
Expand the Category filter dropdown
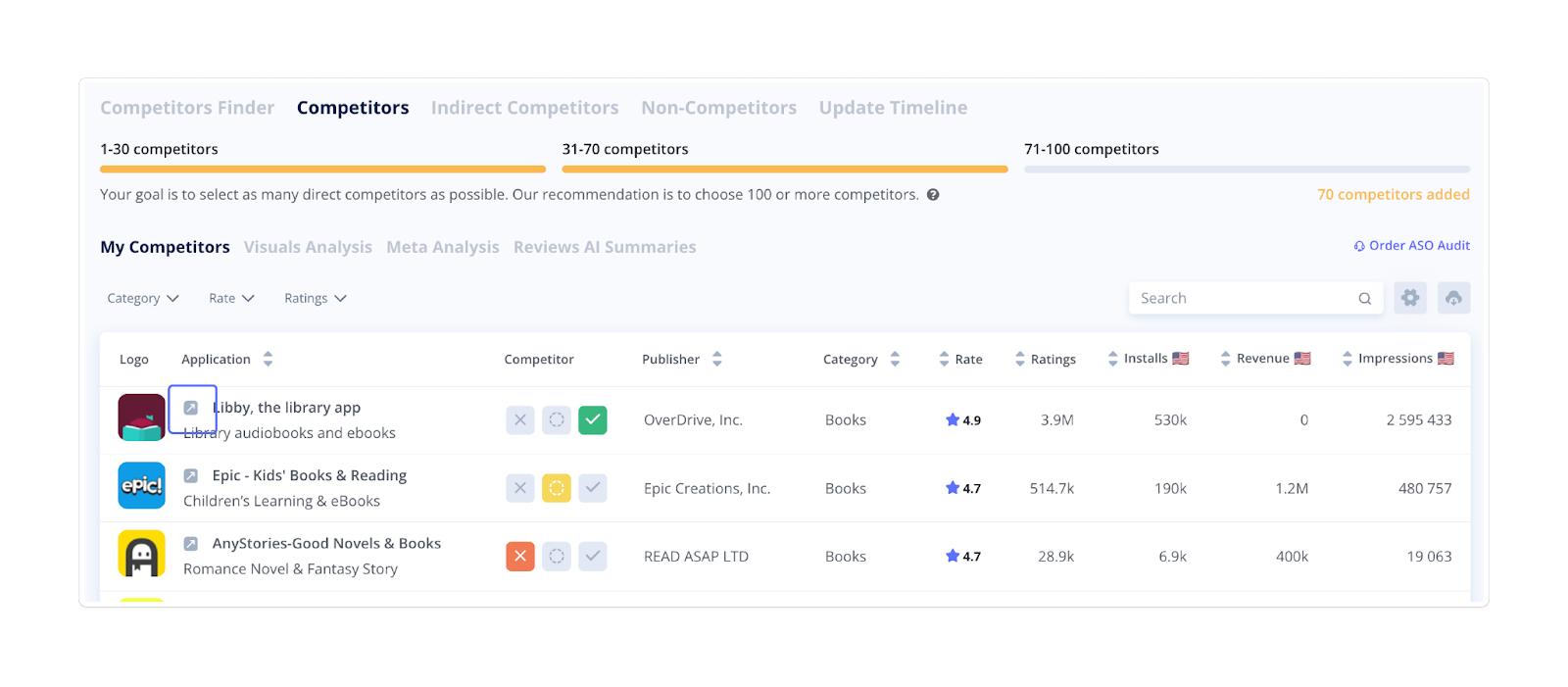click(x=143, y=299)
